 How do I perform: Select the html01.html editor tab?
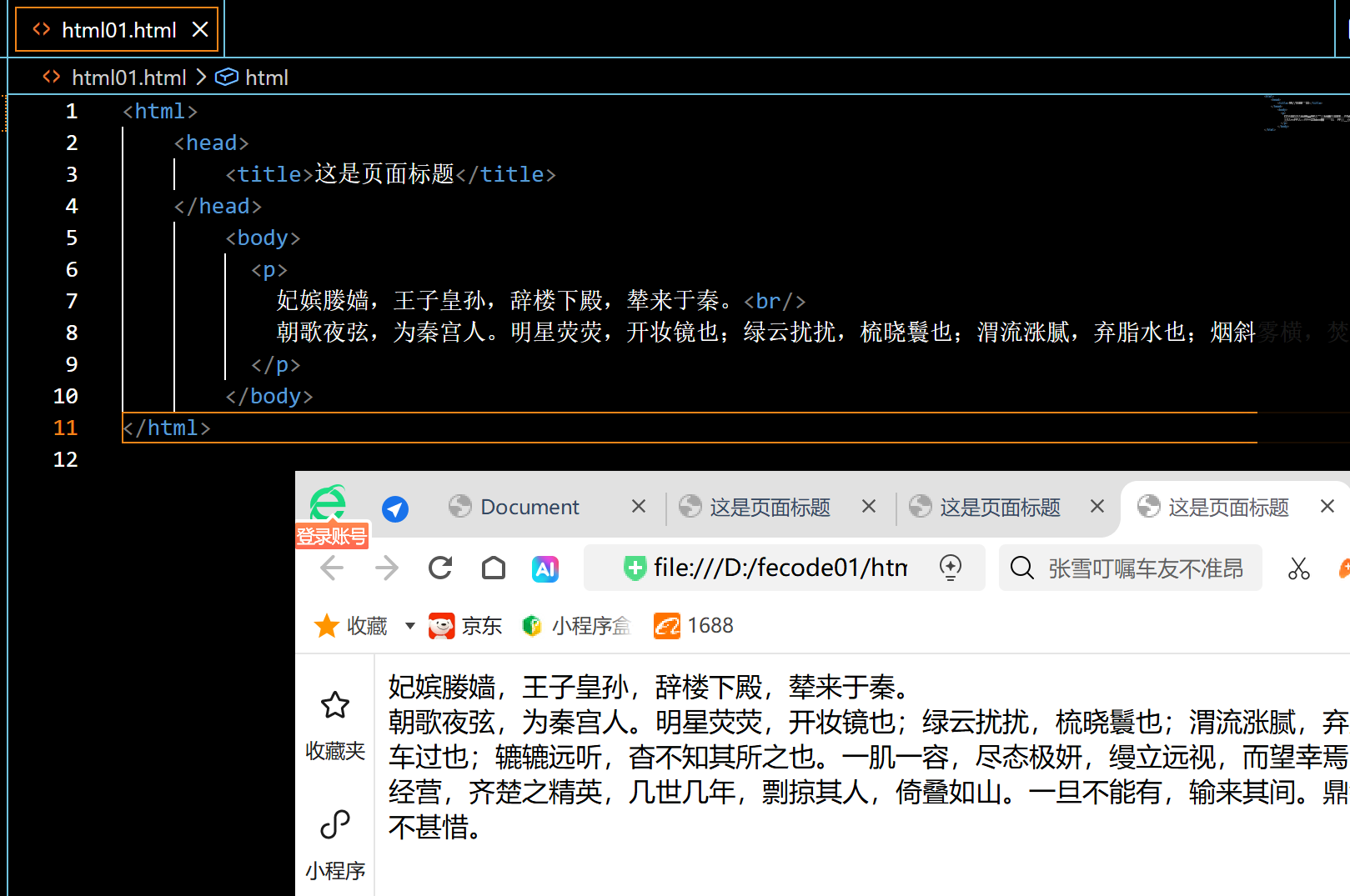[x=117, y=30]
